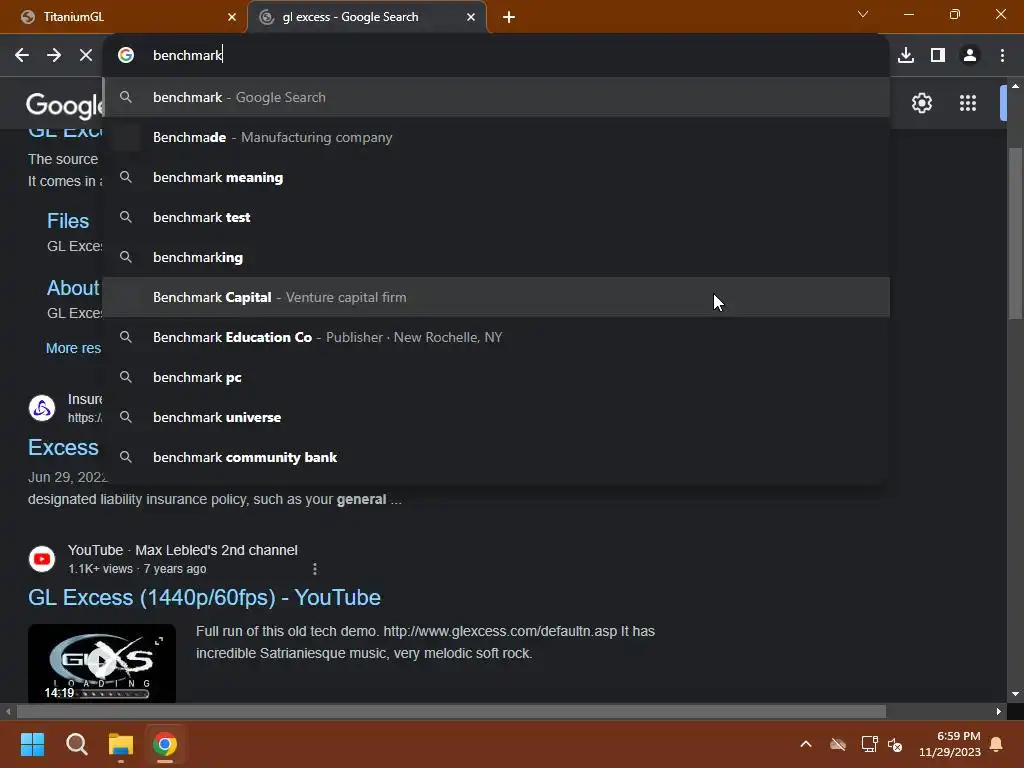Play the GL Excess video thumbnail
This screenshot has width=1024, height=768.
click(102, 663)
